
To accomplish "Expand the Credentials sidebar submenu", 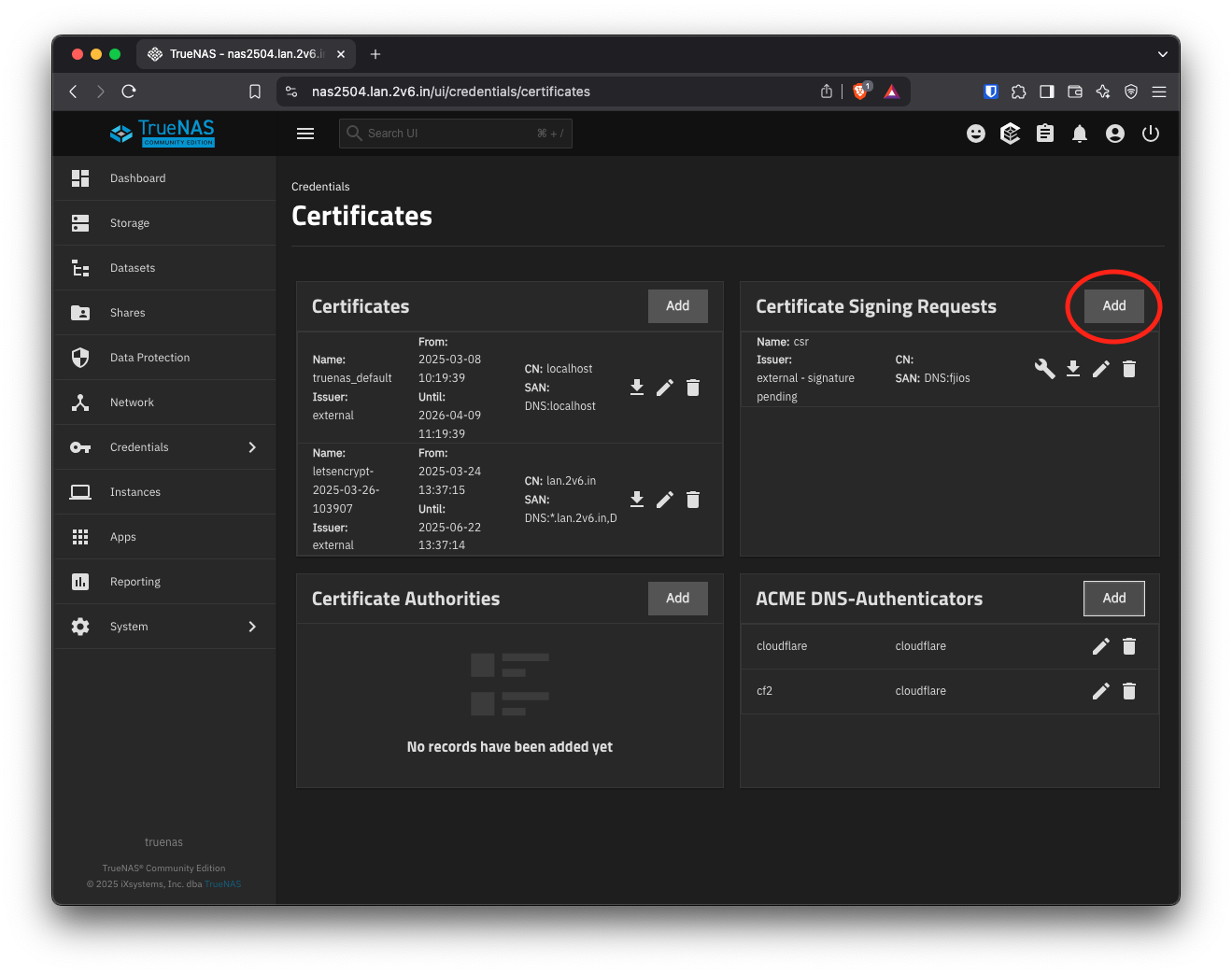I will [x=252, y=447].
